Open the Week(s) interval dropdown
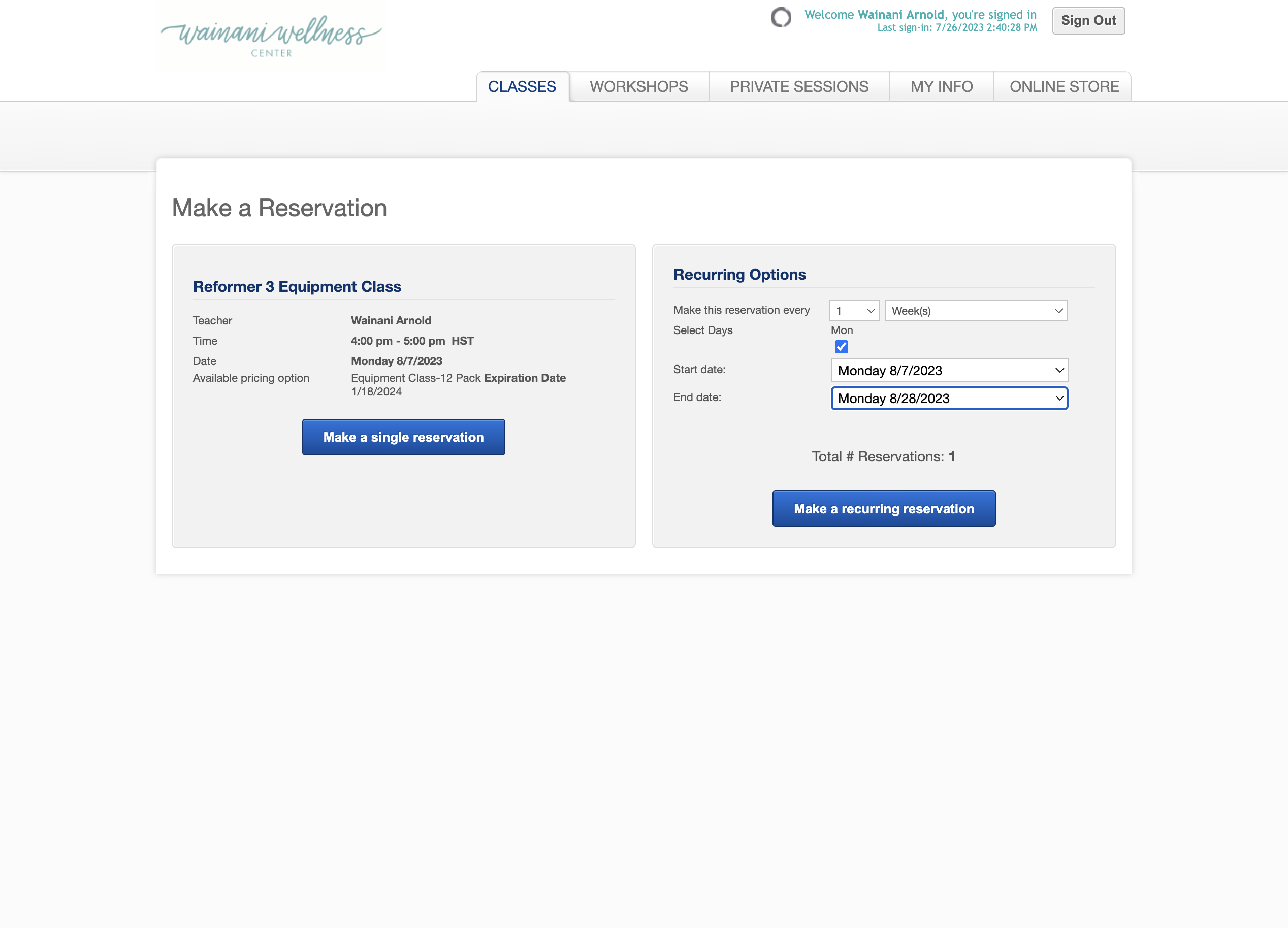 coord(976,311)
